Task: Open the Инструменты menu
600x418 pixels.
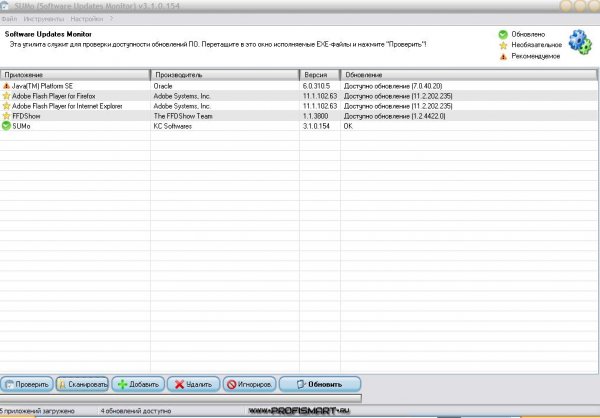Action: pyautogui.click(x=44, y=19)
